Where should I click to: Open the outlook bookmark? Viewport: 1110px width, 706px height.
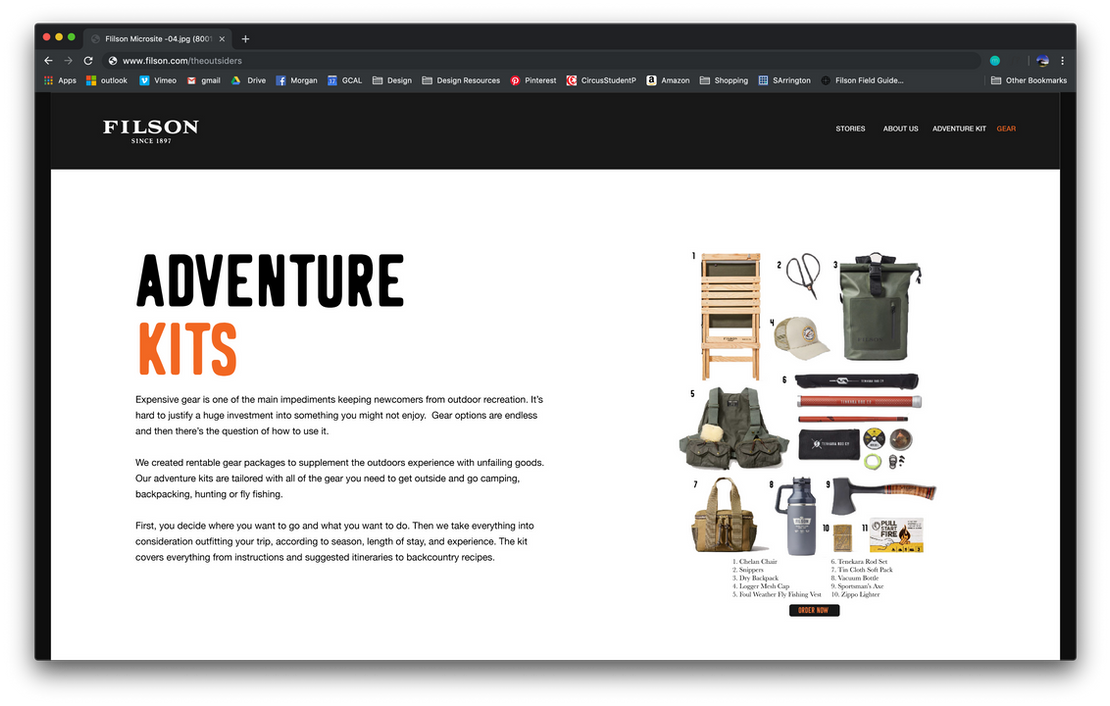107,81
